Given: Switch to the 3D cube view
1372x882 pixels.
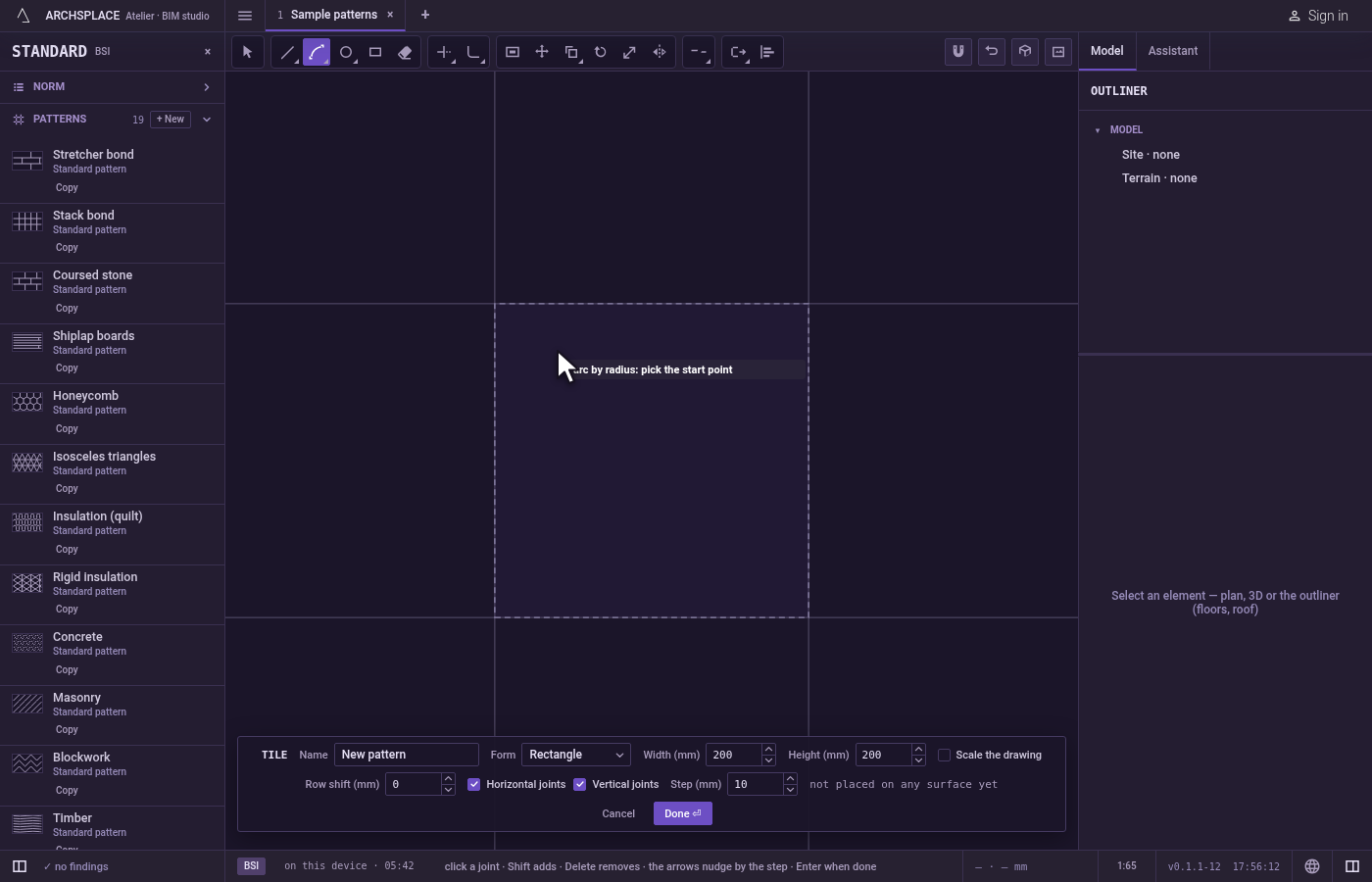Looking at the screenshot, I should point(1025,52).
